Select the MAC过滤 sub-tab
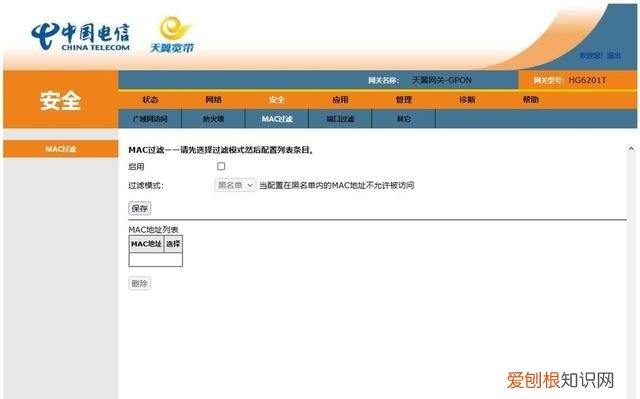 tap(277, 119)
